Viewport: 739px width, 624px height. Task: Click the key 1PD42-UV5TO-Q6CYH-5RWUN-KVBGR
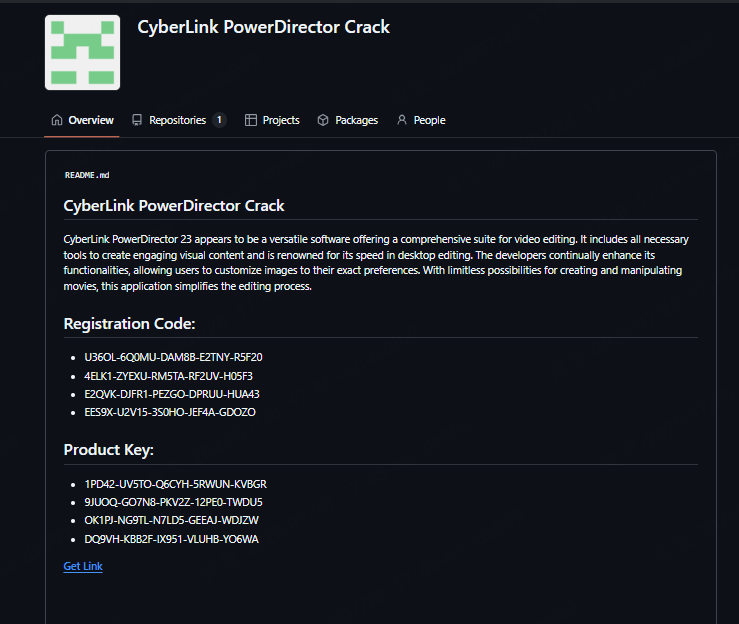(175, 484)
